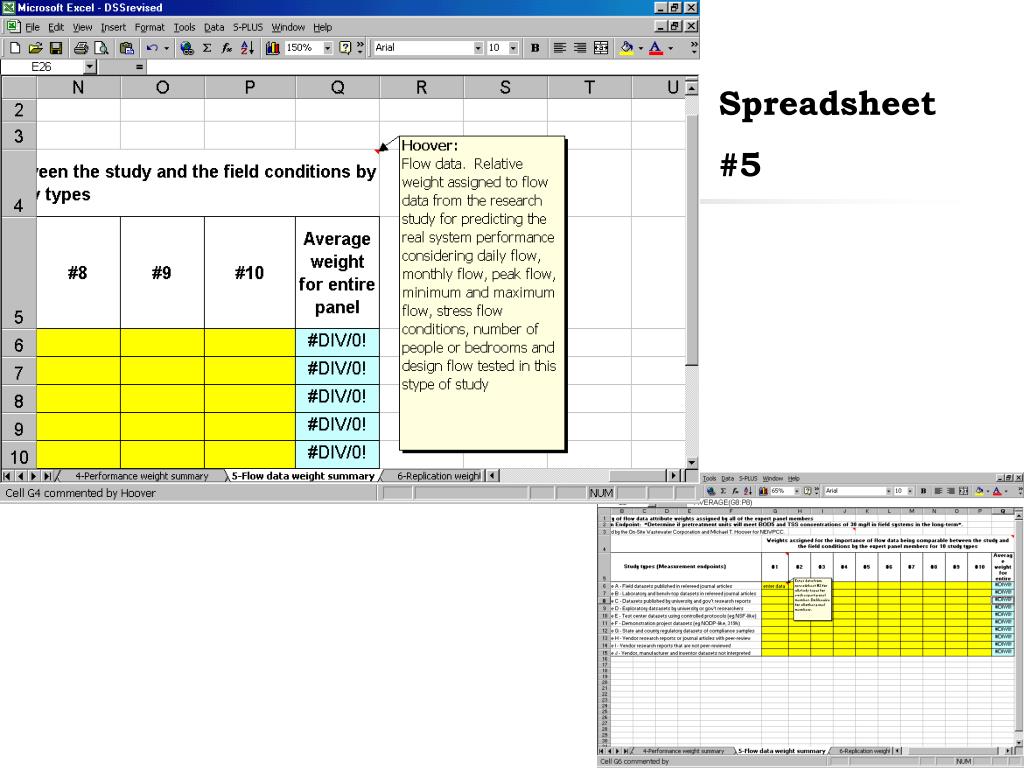
Task: Go to last sheet tab scroll button
Action: tap(47, 476)
